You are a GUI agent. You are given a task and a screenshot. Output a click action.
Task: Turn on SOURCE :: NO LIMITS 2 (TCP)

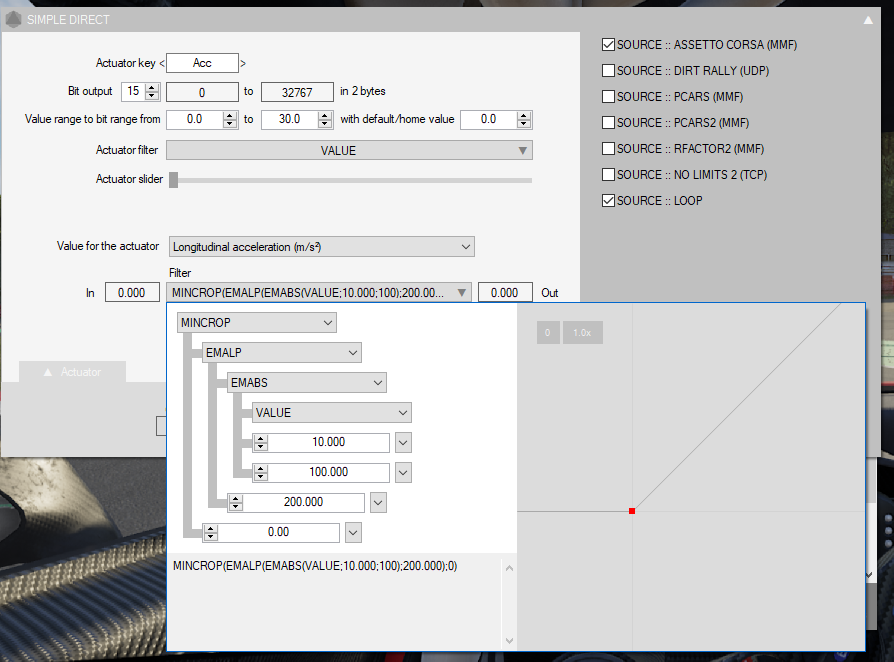[x=608, y=174]
